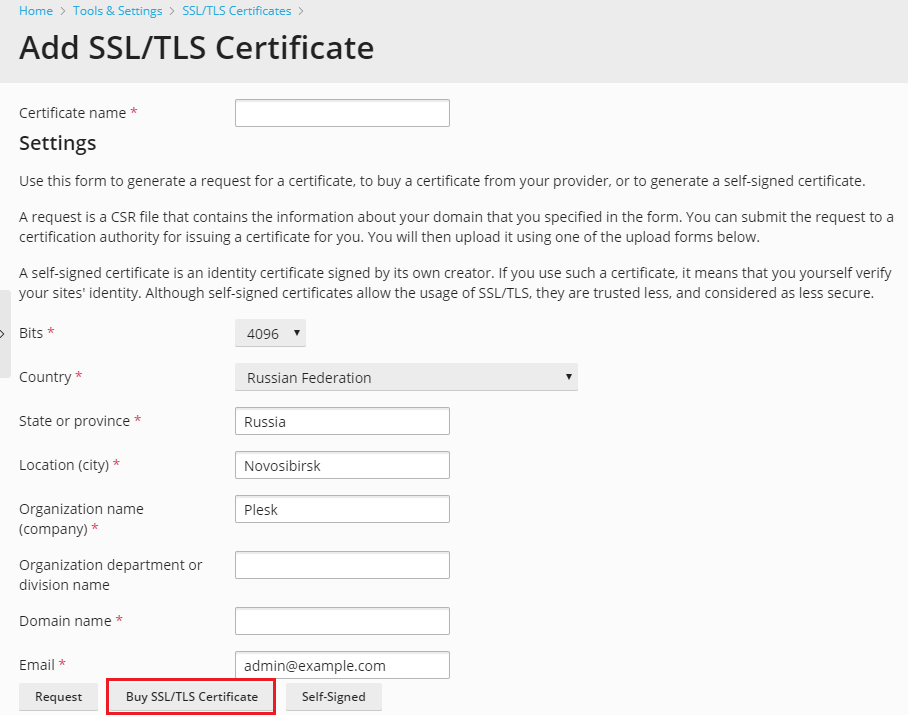
Task: Click the 'Settings' section heading
Action: 58,143
